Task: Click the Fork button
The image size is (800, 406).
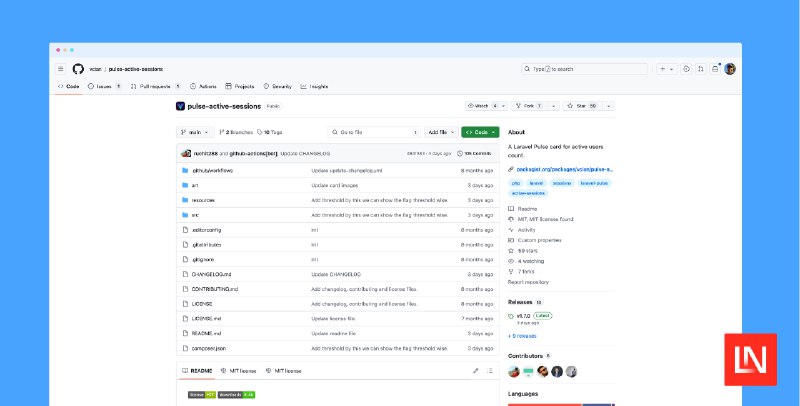Action: coord(530,106)
